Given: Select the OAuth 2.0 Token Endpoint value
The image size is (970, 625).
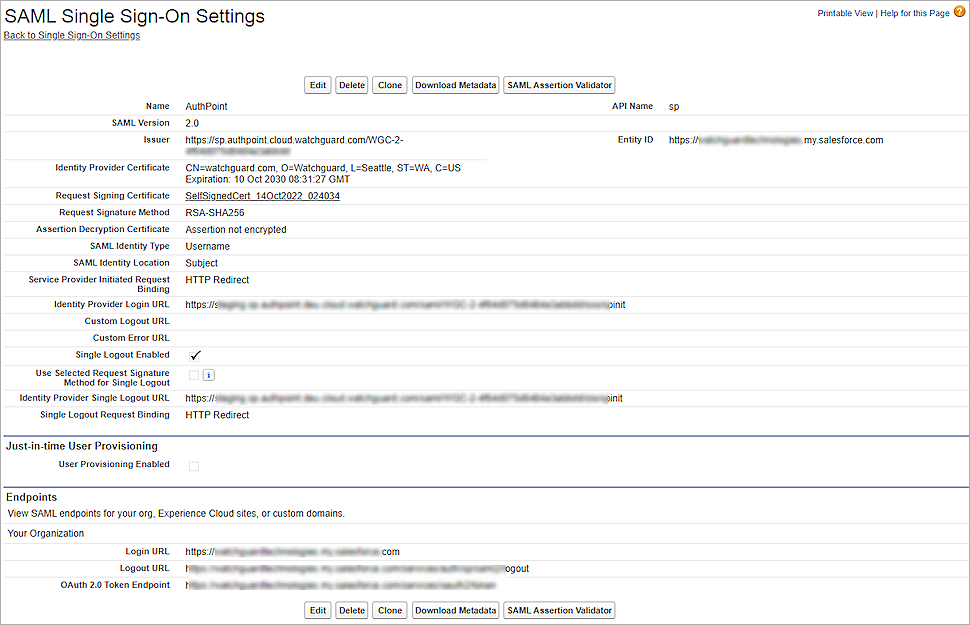Looking at the screenshot, I should point(340,585).
